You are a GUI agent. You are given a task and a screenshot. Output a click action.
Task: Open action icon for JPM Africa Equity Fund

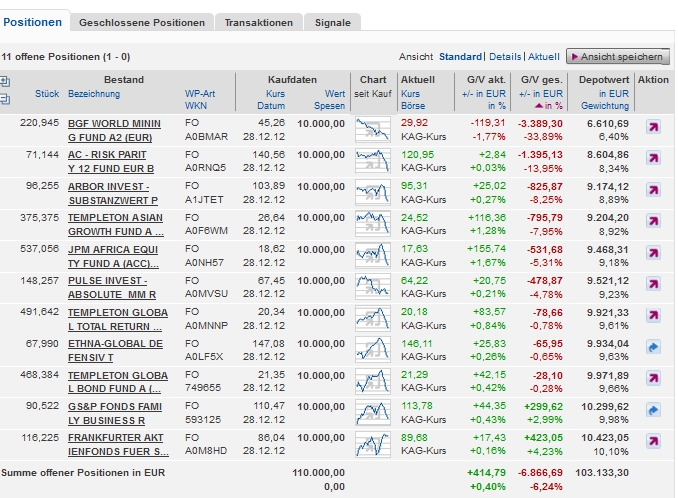coord(653,253)
